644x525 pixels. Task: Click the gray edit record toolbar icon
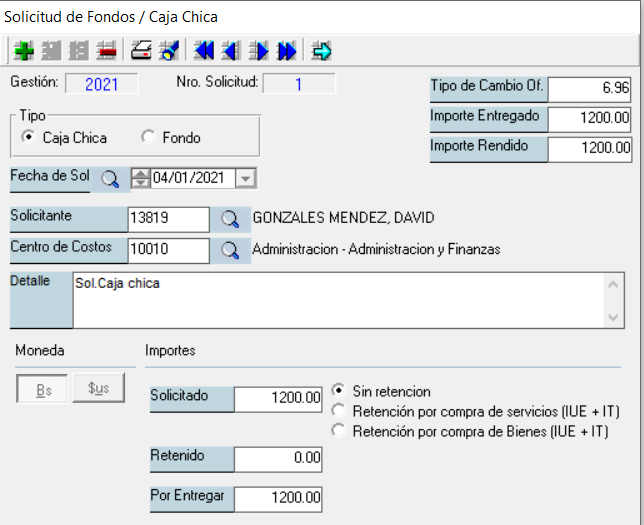tap(51, 51)
